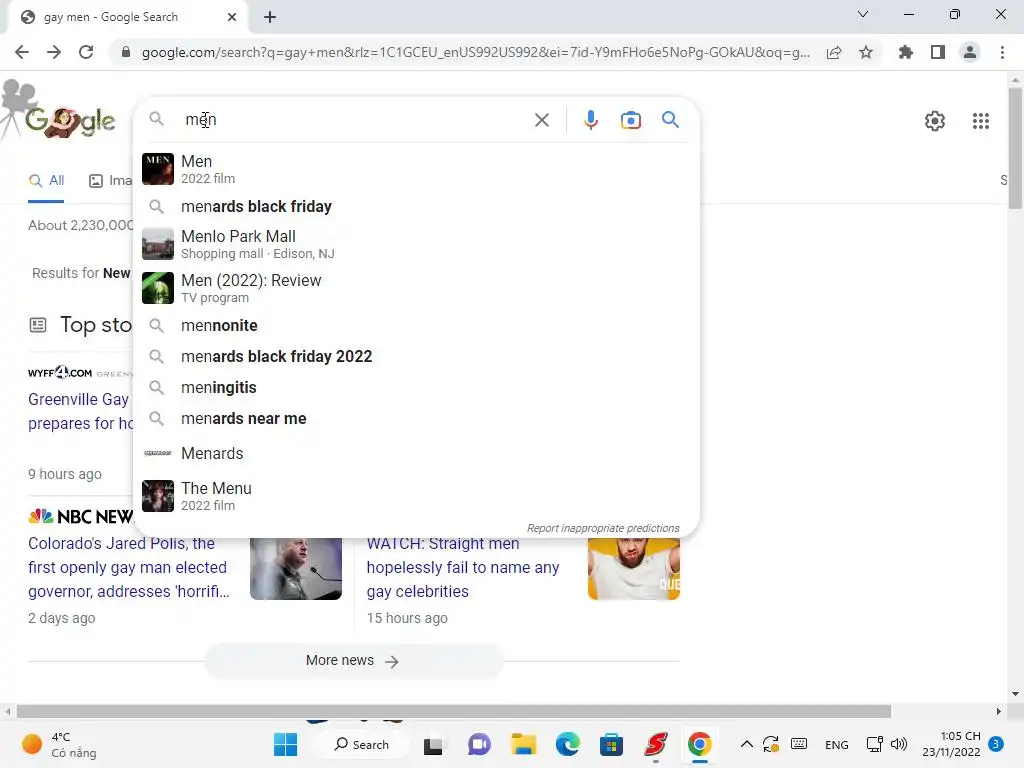Open the Google apps grid
Screen dimensions: 1024x768
point(981,121)
